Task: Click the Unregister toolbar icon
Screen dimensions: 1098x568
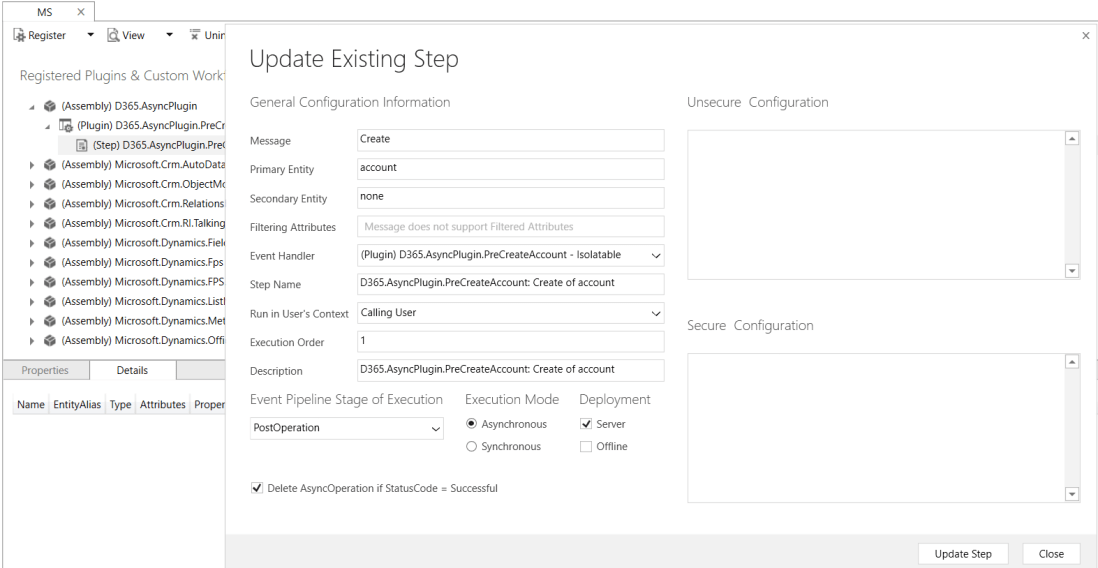Action: coord(195,34)
